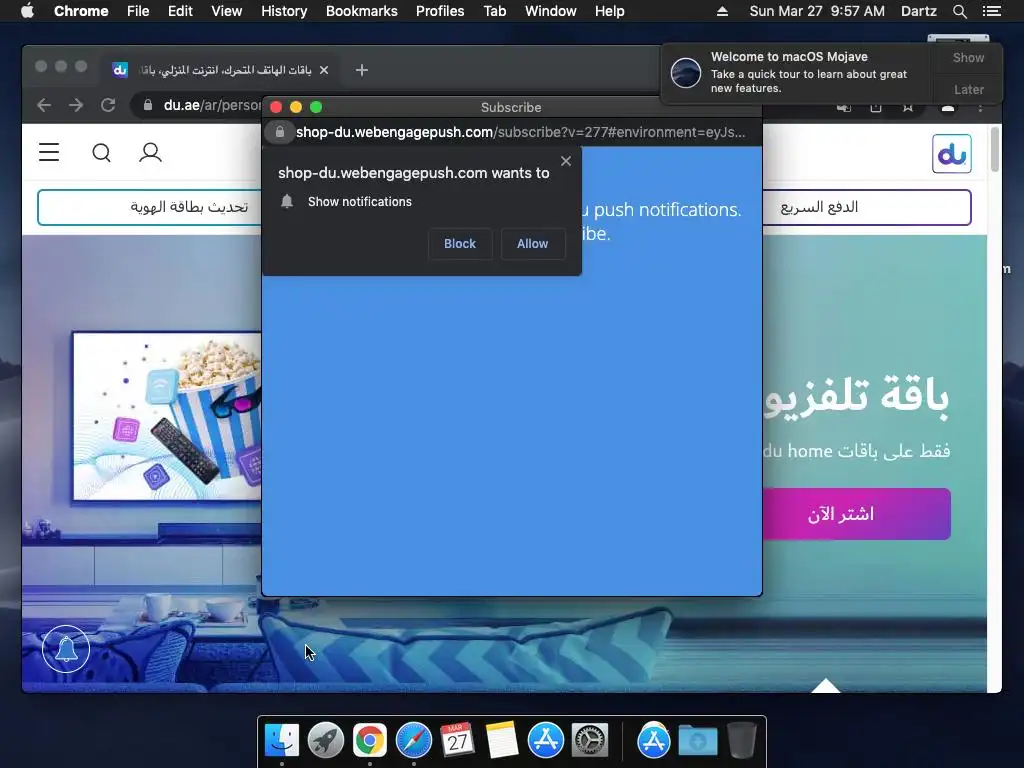Open the Profiles menu

point(440,11)
